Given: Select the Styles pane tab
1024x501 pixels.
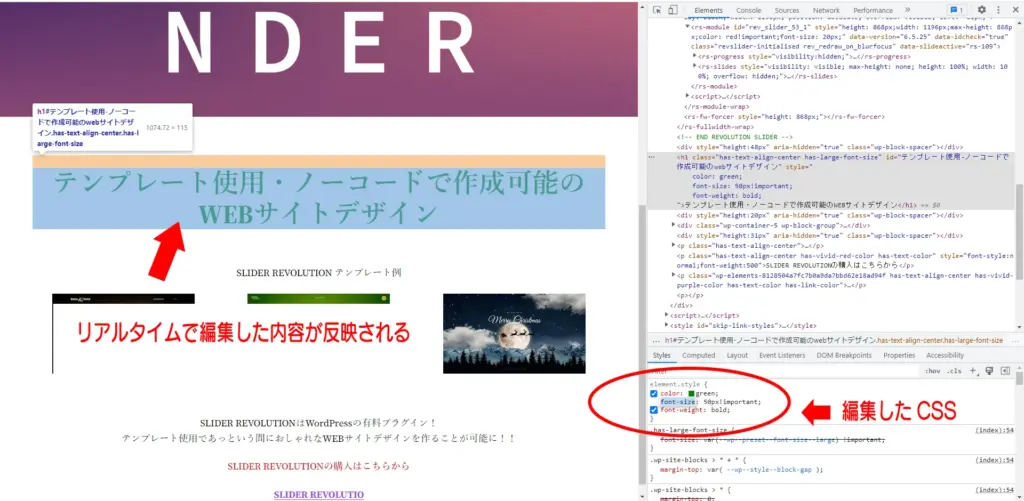Looking at the screenshot, I should (x=662, y=355).
